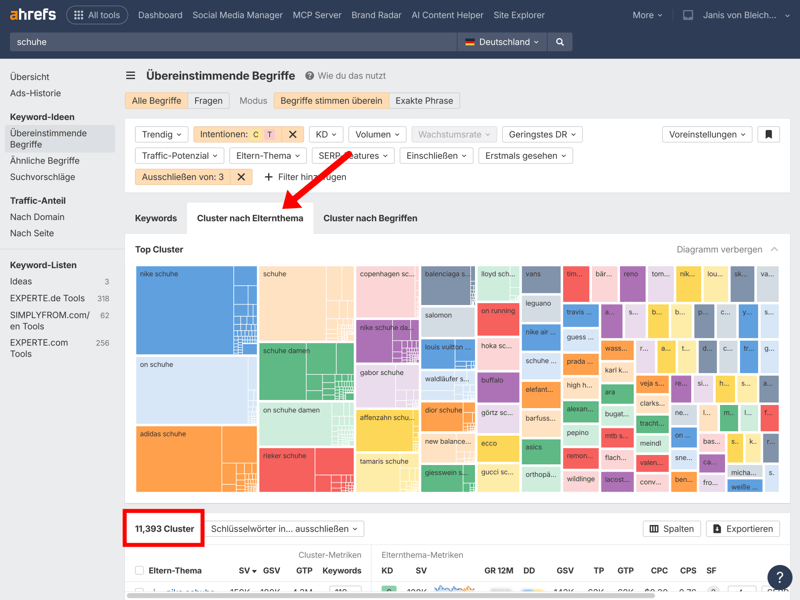Remove the Intentionen filter with its X
This screenshot has height=600, width=800.
pyautogui.click(x=292, y=134)
